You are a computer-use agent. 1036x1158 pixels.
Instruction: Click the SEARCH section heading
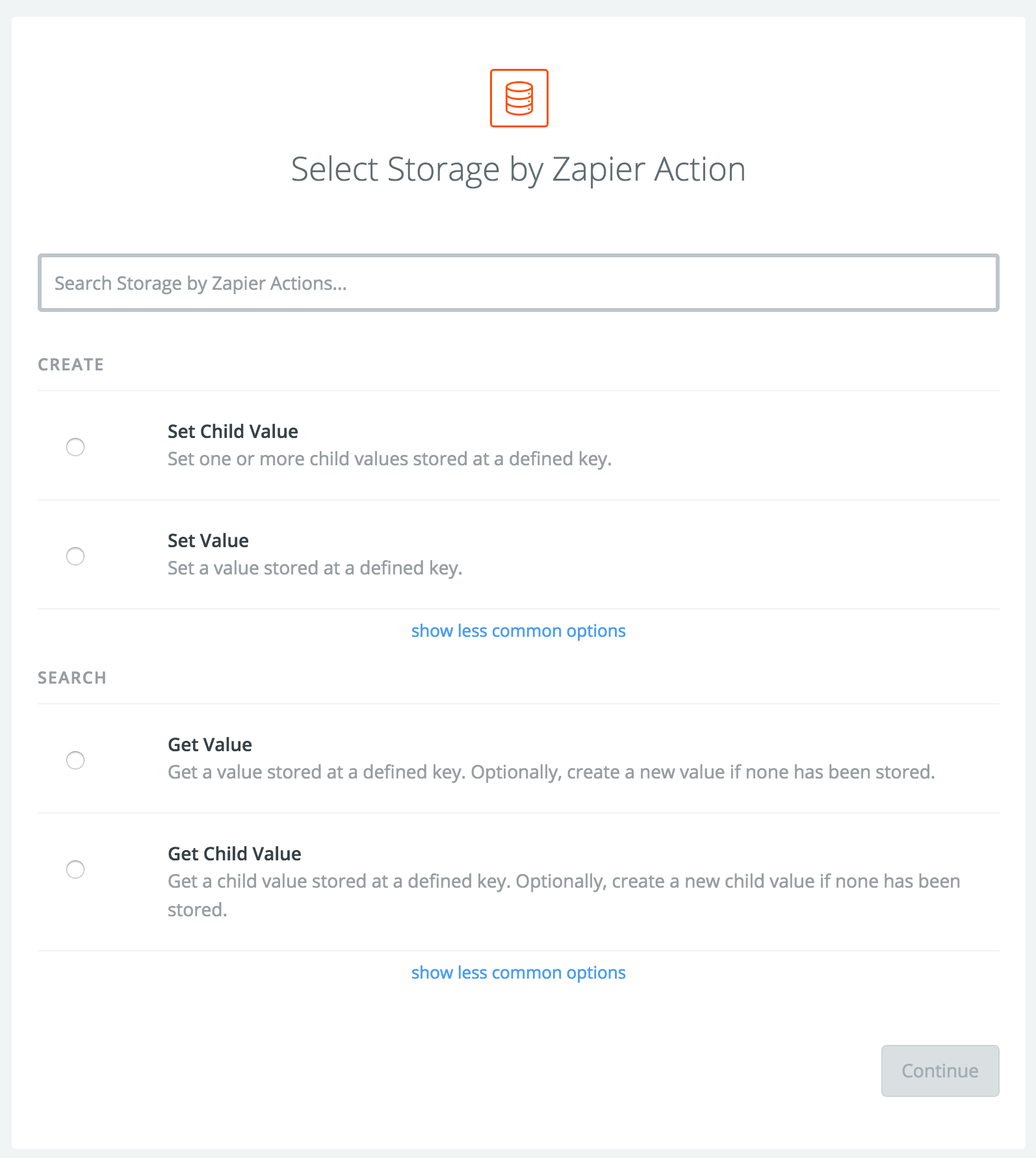(71, 678)
